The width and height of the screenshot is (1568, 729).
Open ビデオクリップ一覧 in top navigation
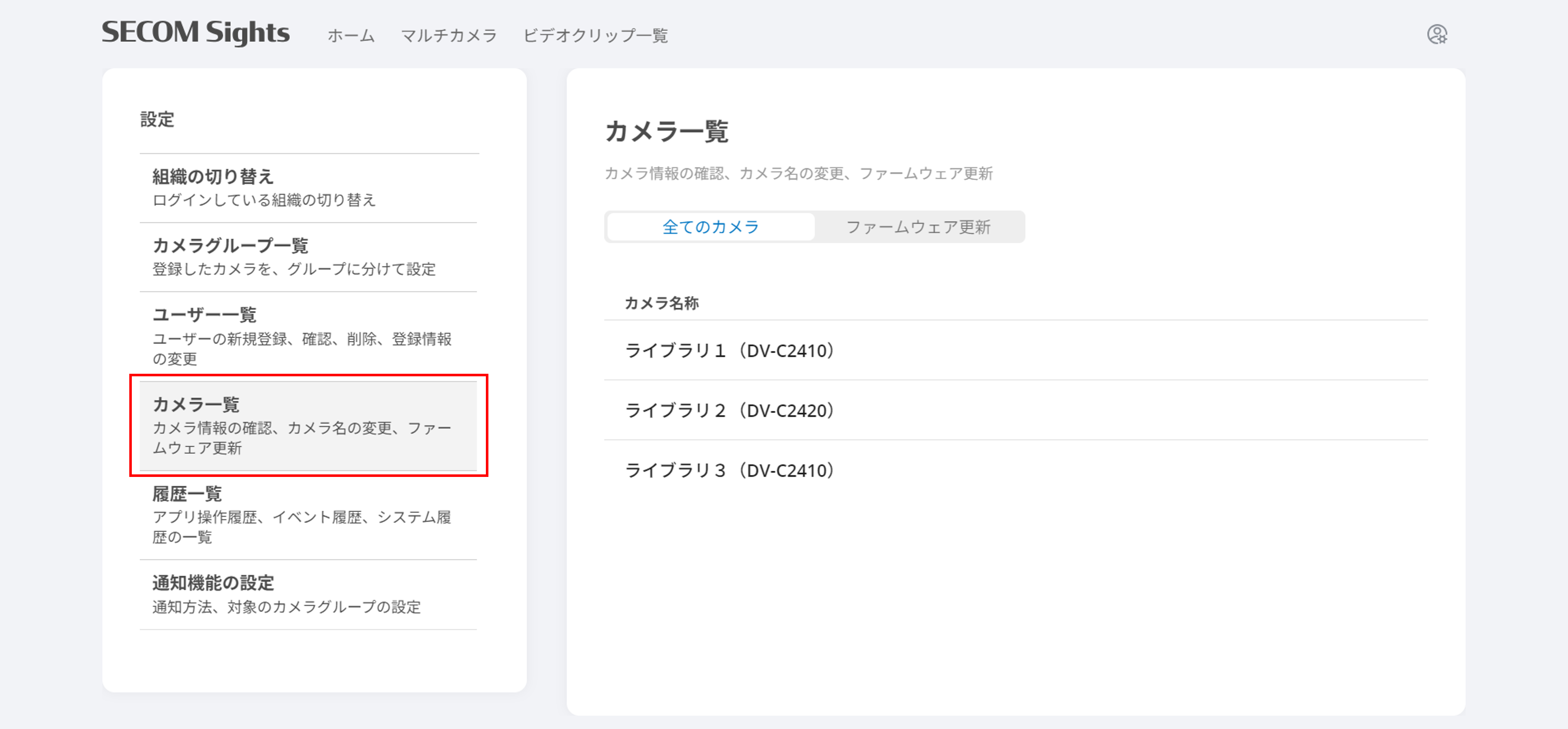[595, 35]
